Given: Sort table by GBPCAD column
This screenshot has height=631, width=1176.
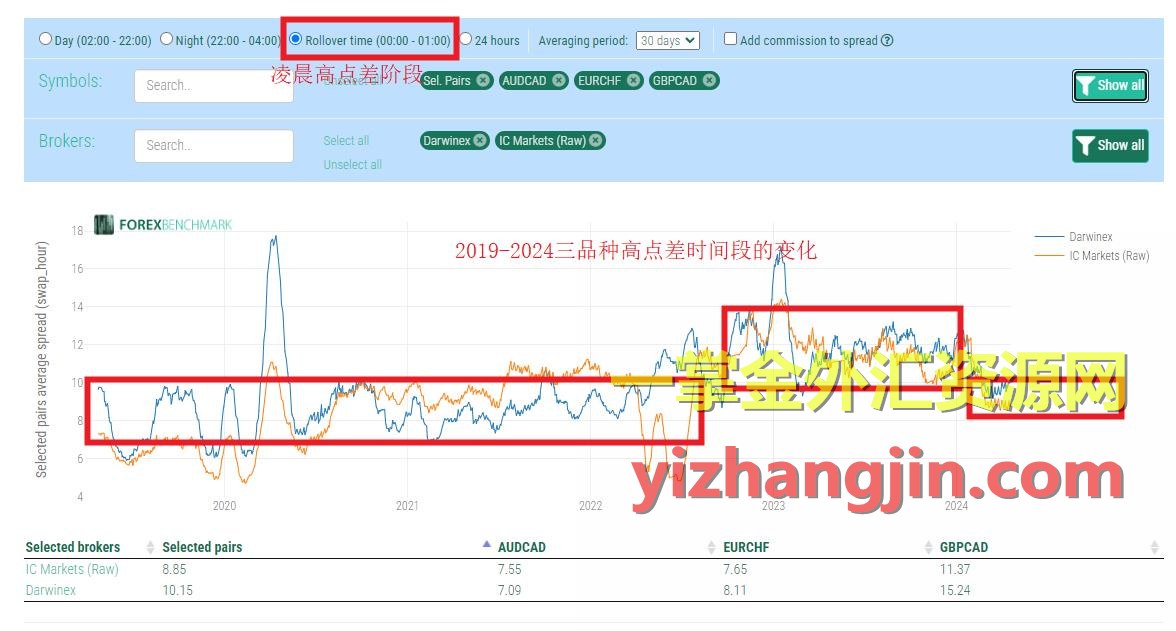Looking at the screenshot, I should 964,547.
